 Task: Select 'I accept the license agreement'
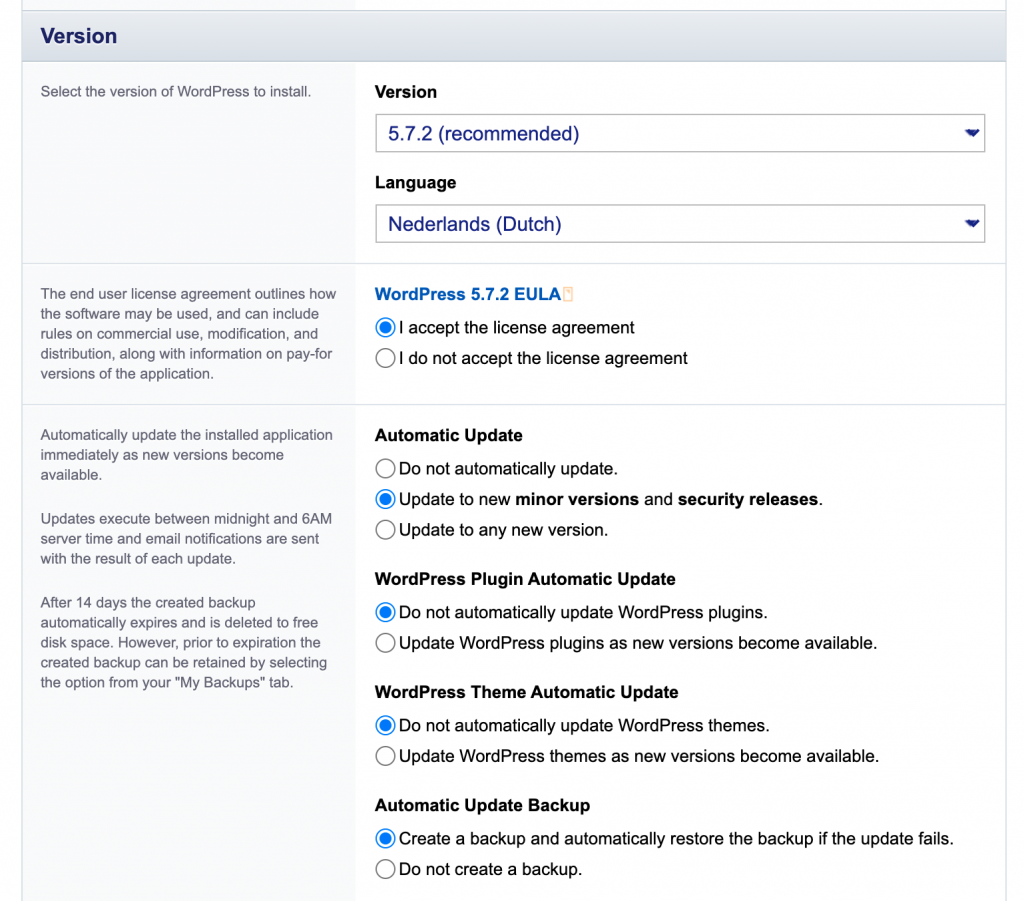385,328
